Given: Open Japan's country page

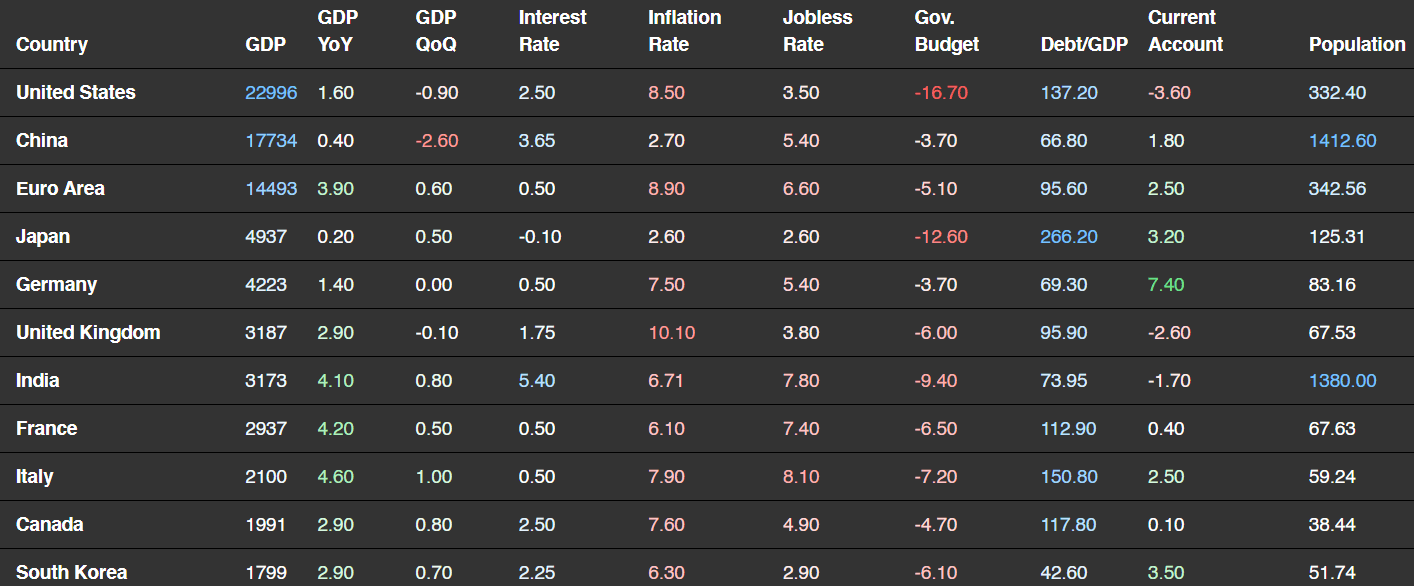Looking at the screenshot, I should coord(43,236).
